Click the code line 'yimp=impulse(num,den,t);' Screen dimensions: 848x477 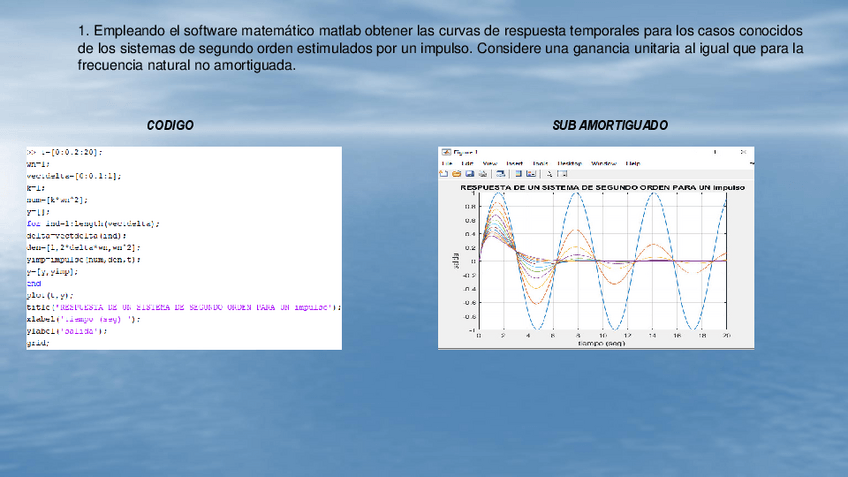pos(83,260)
